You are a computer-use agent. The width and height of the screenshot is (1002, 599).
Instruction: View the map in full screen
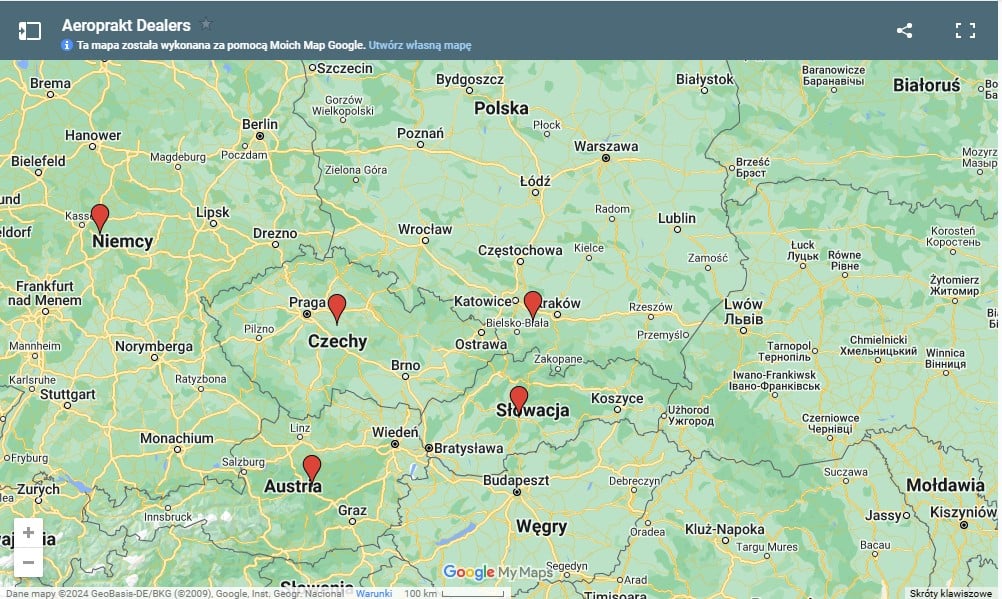(965, 30)
